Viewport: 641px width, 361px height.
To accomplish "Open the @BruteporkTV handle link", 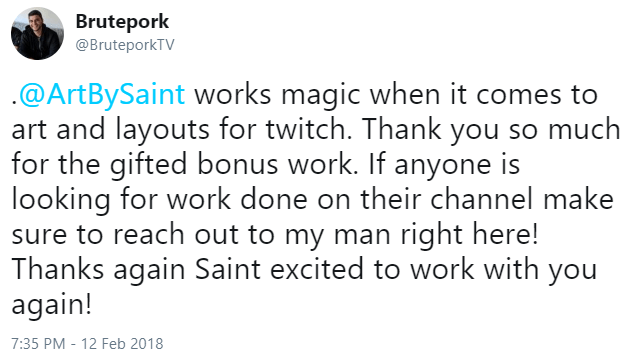I will [125, 45].
